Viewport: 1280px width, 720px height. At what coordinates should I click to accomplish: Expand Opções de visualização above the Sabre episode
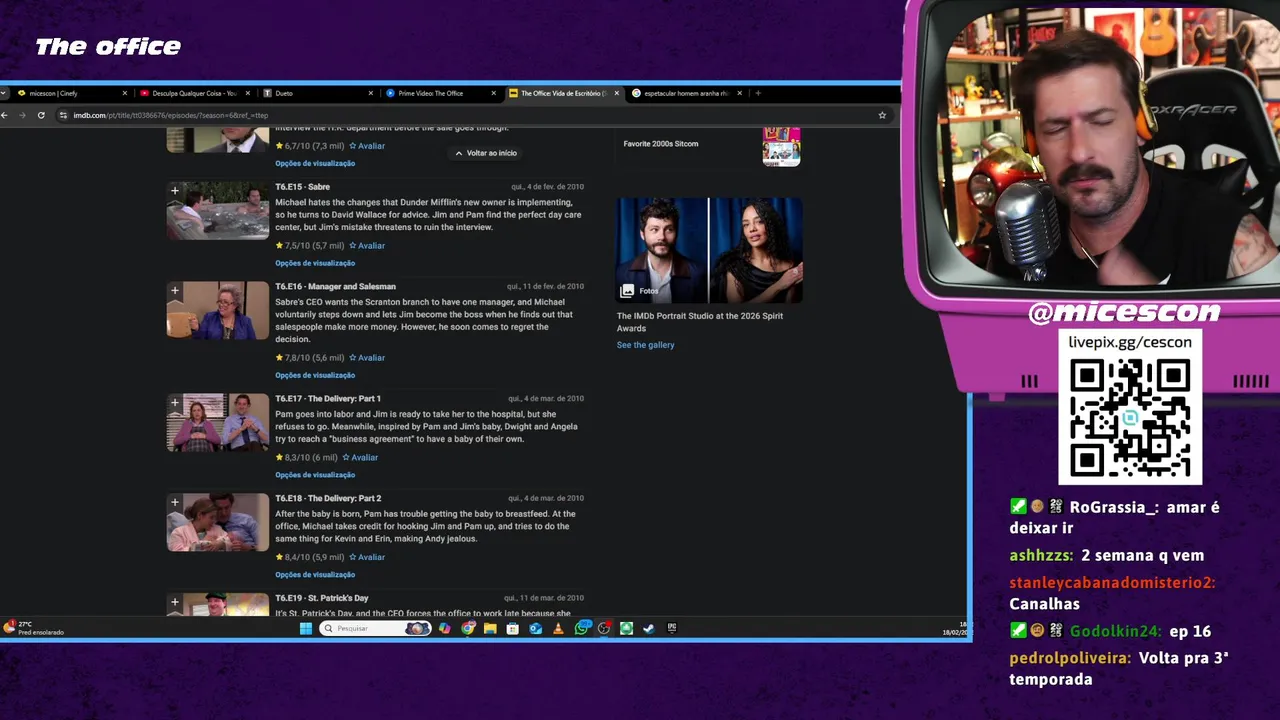[315, 163]
